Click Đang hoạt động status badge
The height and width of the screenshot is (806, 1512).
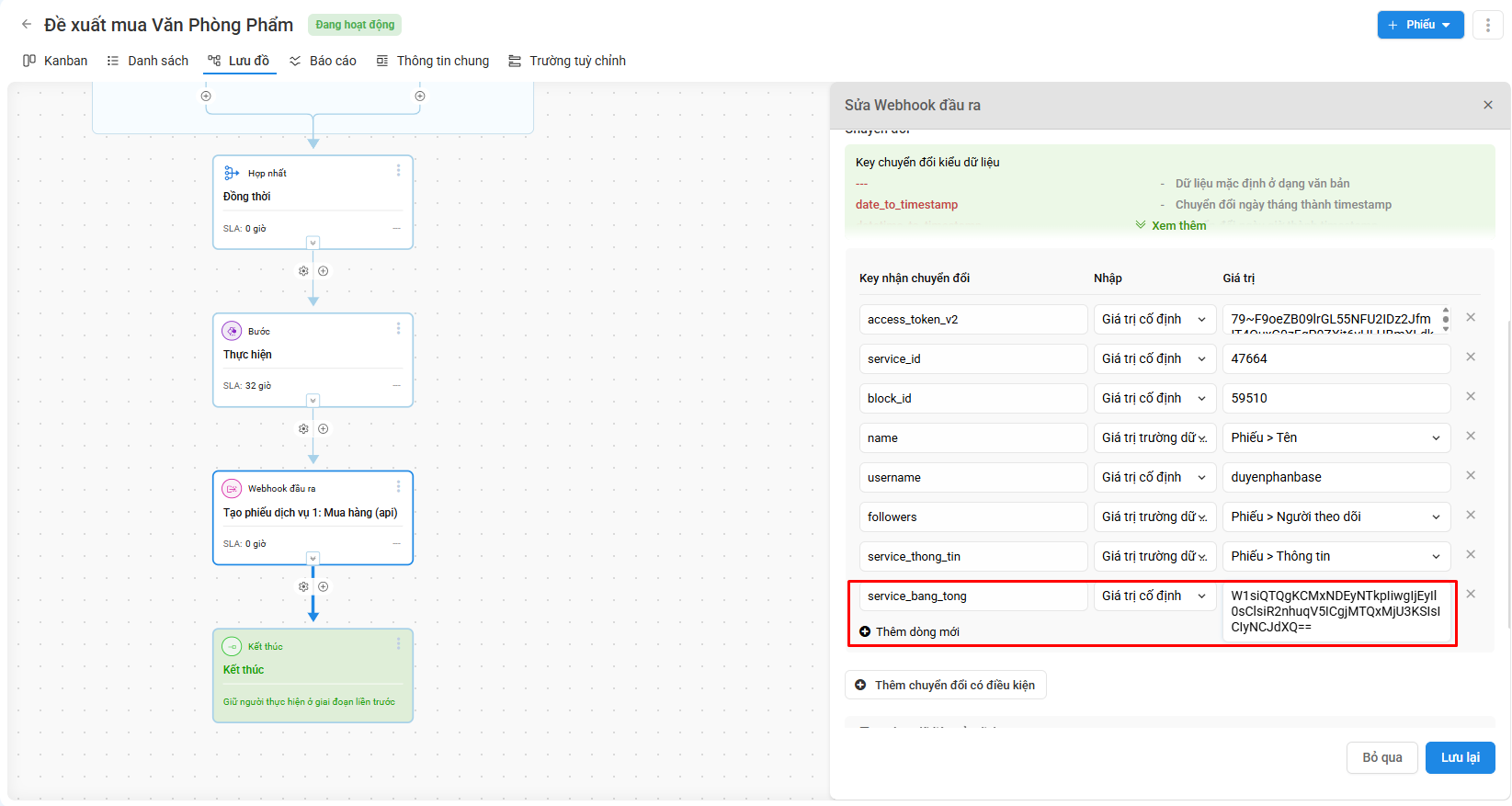[x=355, y=25]
